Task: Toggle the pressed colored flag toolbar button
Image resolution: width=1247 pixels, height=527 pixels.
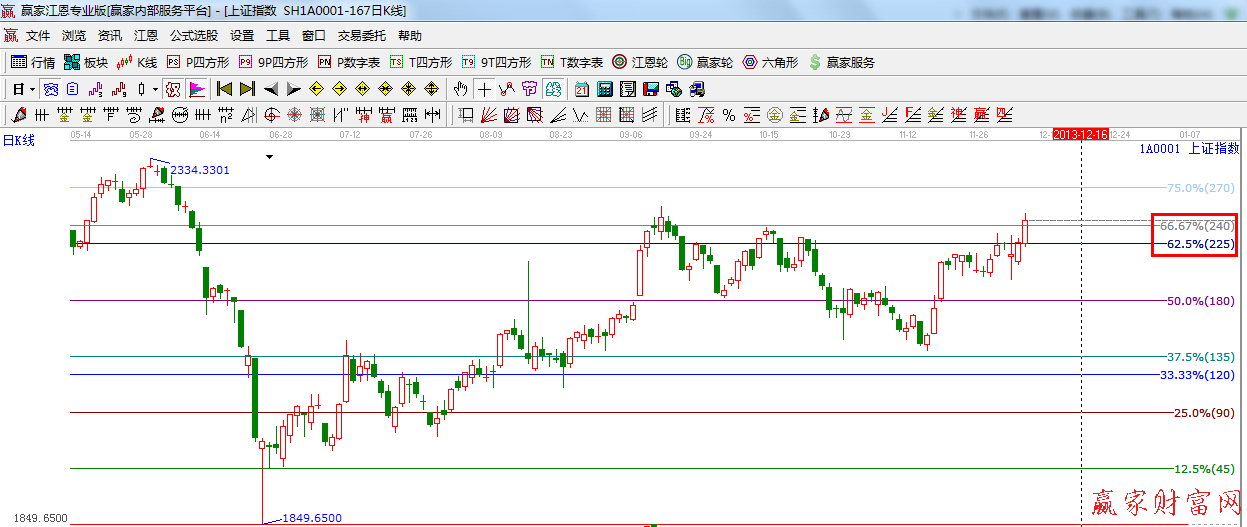Action: point(197,89)
